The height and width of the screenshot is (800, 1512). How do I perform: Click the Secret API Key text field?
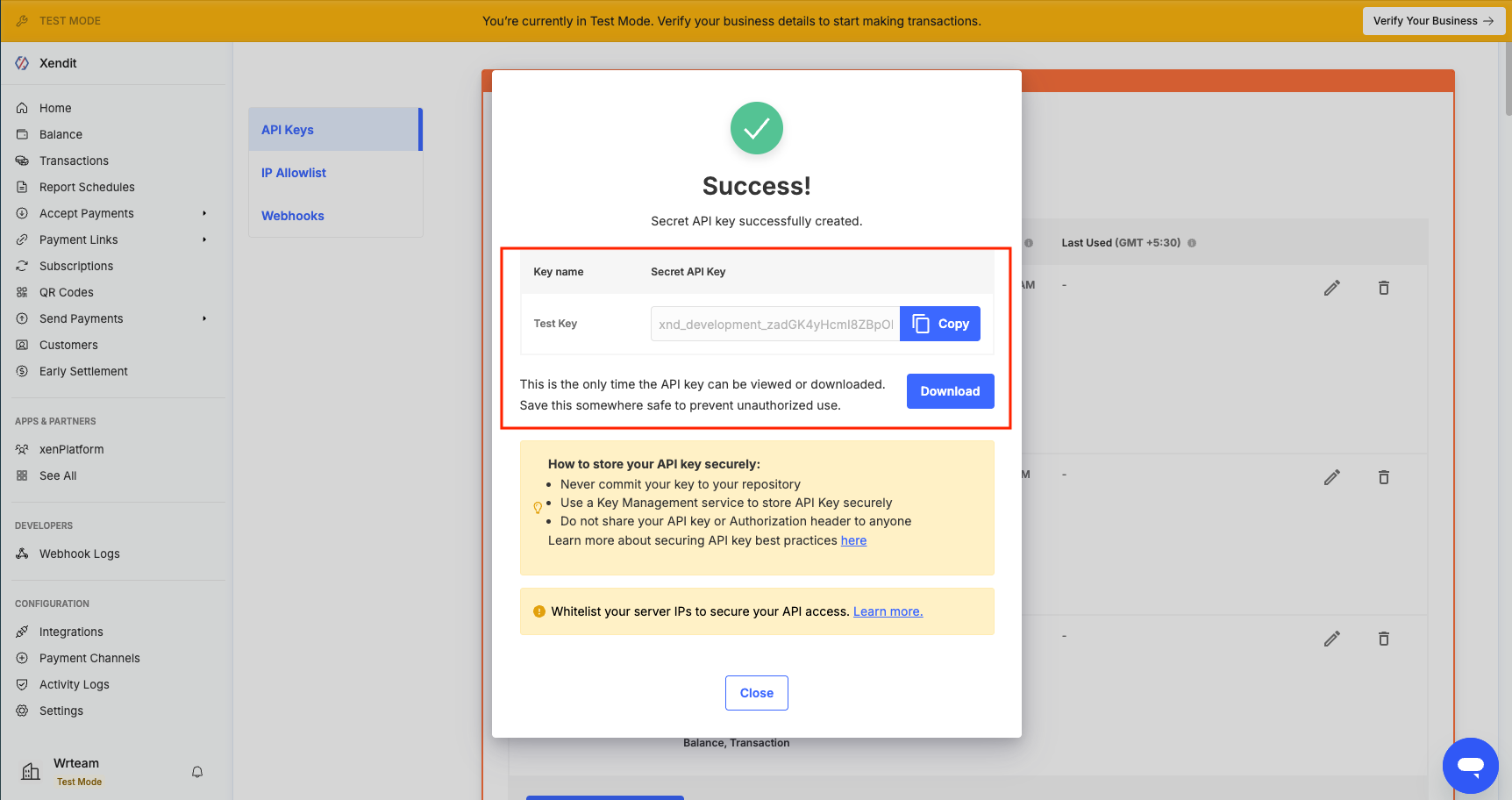tap(775, 324)
